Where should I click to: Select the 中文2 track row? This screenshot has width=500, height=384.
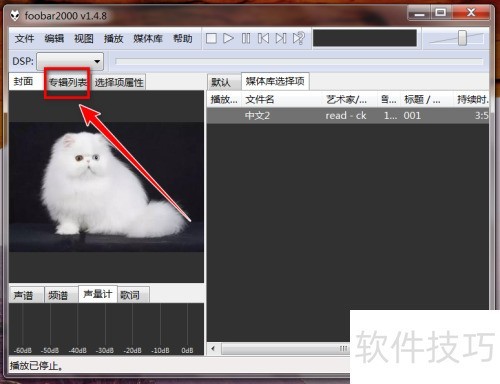point(348,116)
